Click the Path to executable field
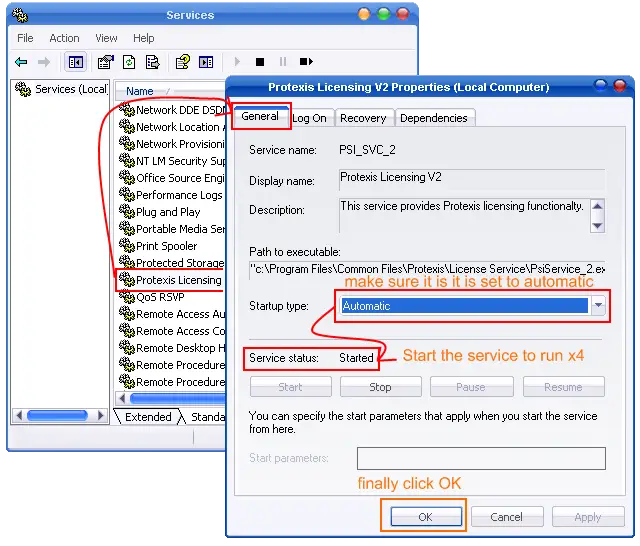 (427, 270)
